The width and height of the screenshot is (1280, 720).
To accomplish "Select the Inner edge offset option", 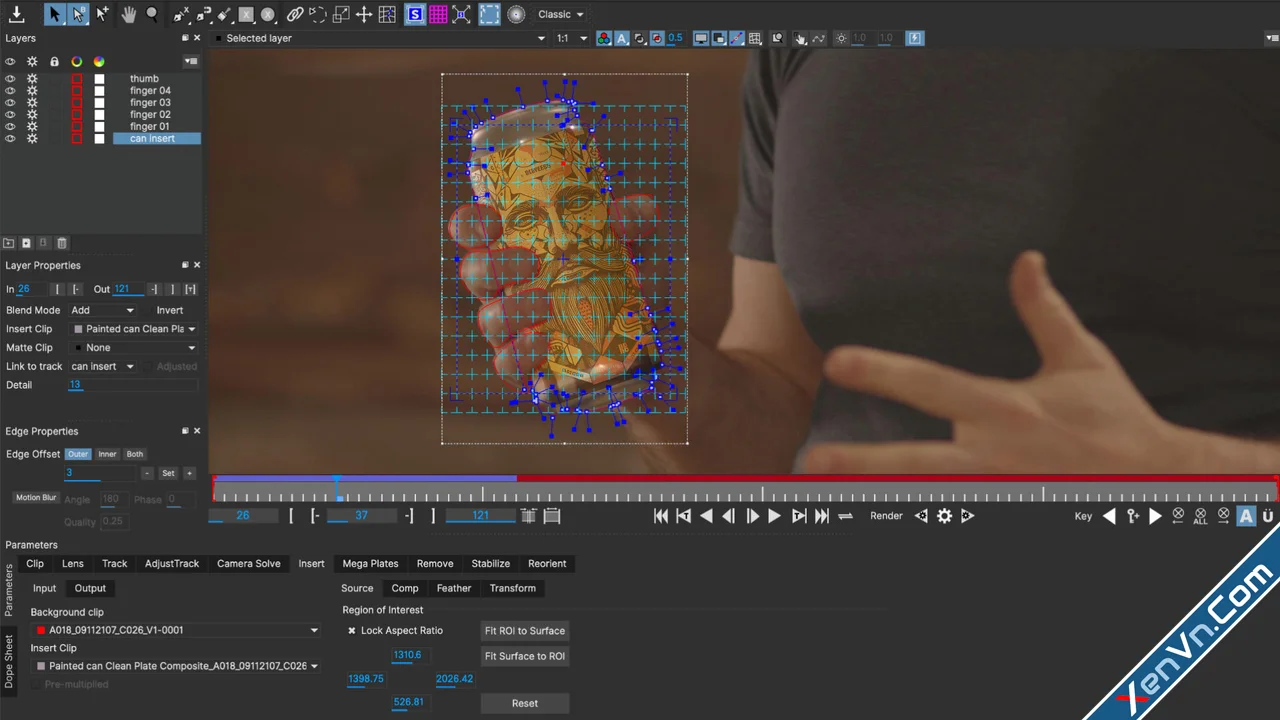I will pyautogui.click(x=107, y=454).
